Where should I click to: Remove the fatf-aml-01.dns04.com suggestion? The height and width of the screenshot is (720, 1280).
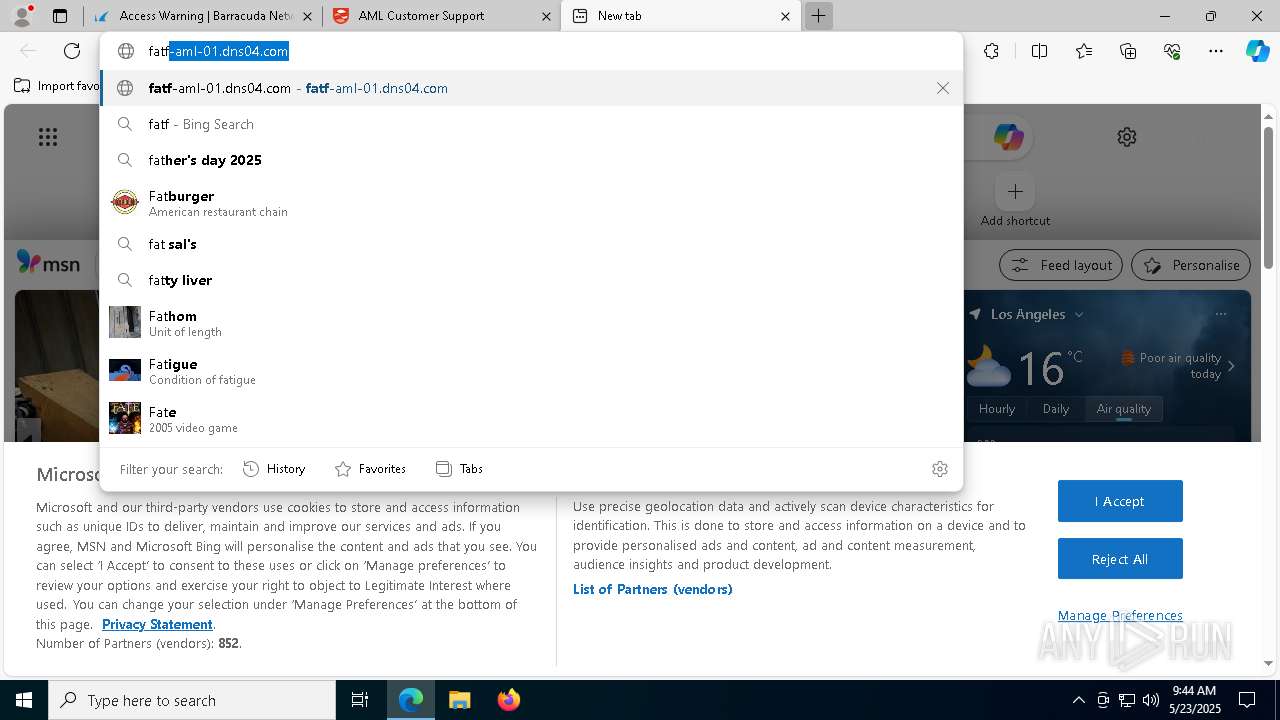(x=943, y=88)
